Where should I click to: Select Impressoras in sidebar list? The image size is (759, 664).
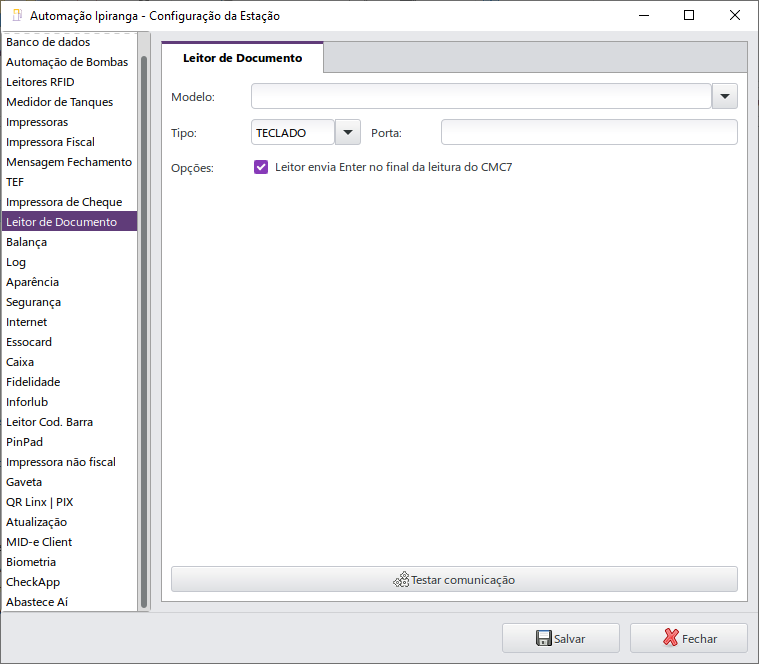tap(70, 122)
